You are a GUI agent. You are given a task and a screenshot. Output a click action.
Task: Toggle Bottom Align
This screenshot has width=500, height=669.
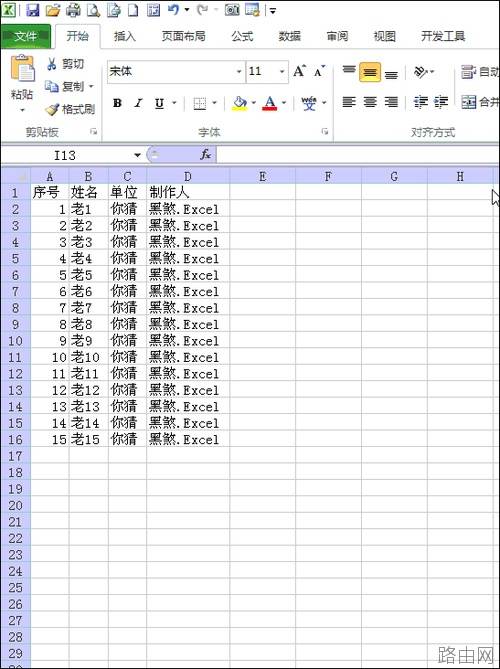pyautogui.click(x=391, y=73)
